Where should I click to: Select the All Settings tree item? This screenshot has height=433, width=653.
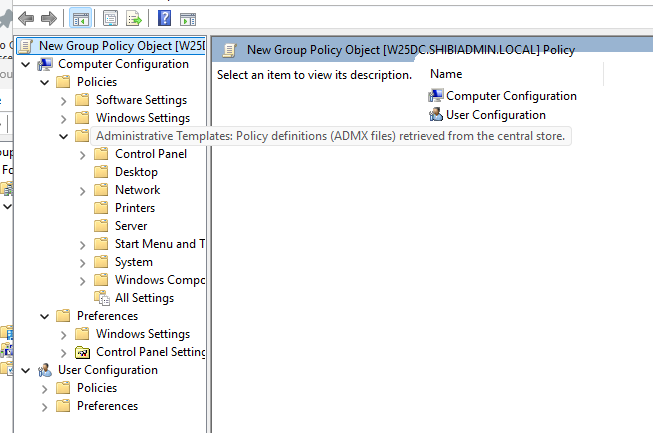pos(145,298)
